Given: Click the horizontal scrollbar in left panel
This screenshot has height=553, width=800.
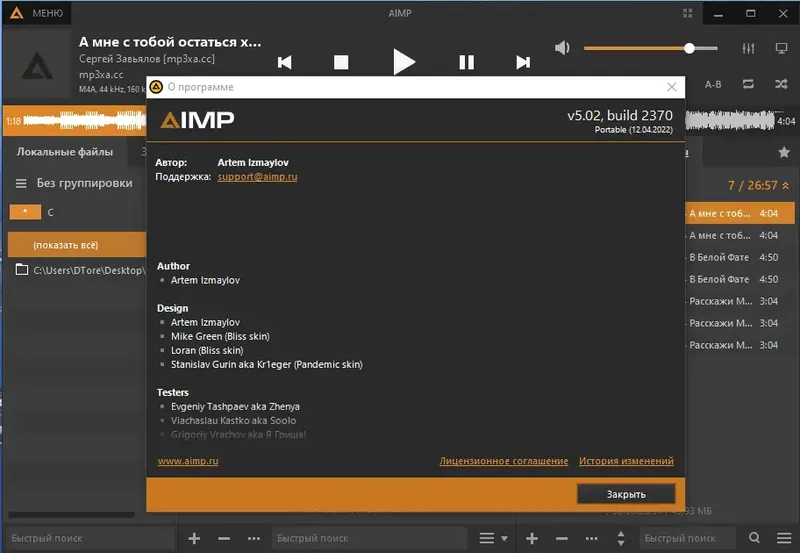Looking at the screenshot, I should pyautogui.click(x=71, y=515).
